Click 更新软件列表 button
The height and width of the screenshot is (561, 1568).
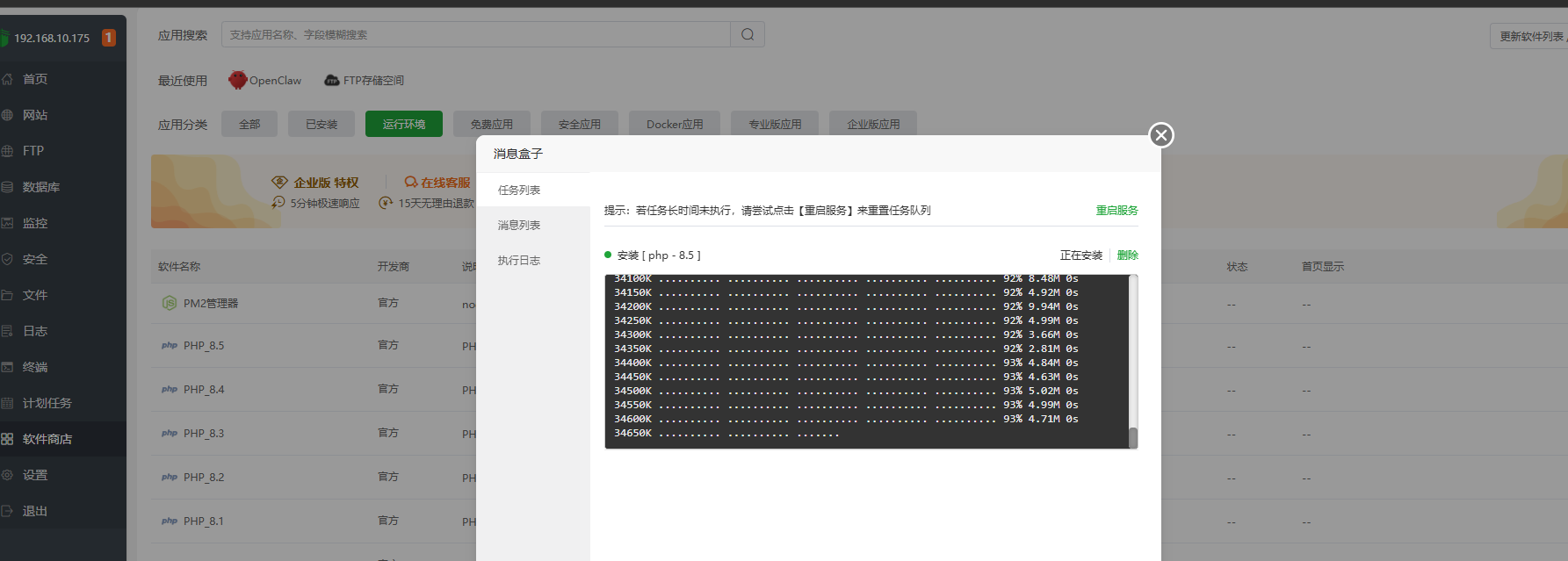coord(1530,36)
